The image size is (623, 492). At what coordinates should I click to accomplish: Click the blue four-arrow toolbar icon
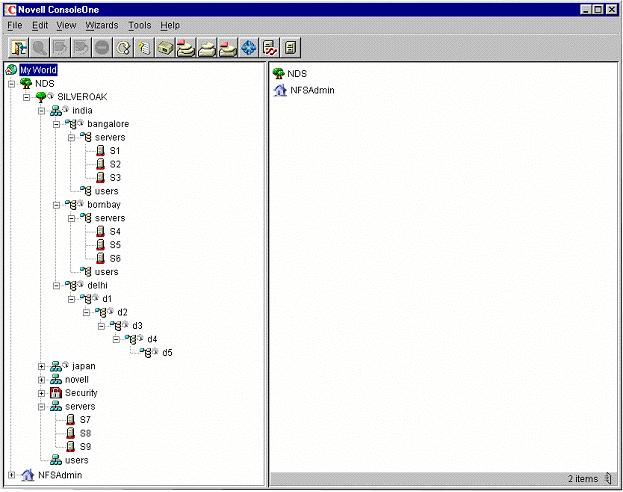(x=249, y=48)
